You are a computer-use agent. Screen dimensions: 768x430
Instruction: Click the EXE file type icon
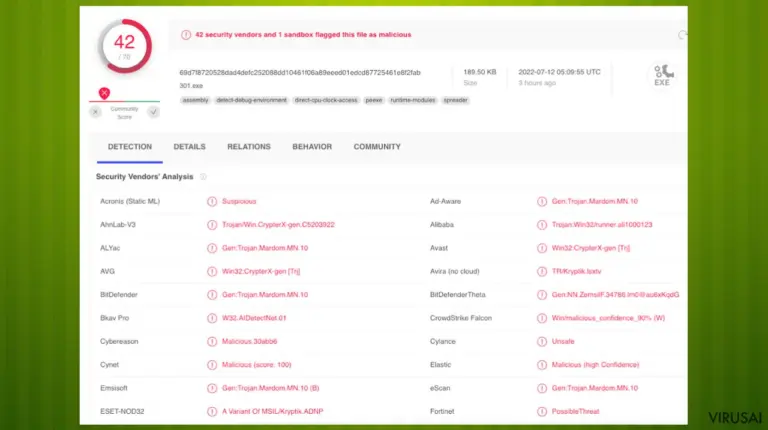pyautogui.click(x=662, y=75)
